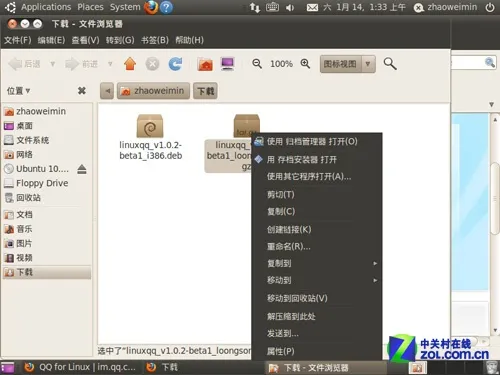Switch to QQ for Linux taskbar window

80,367
